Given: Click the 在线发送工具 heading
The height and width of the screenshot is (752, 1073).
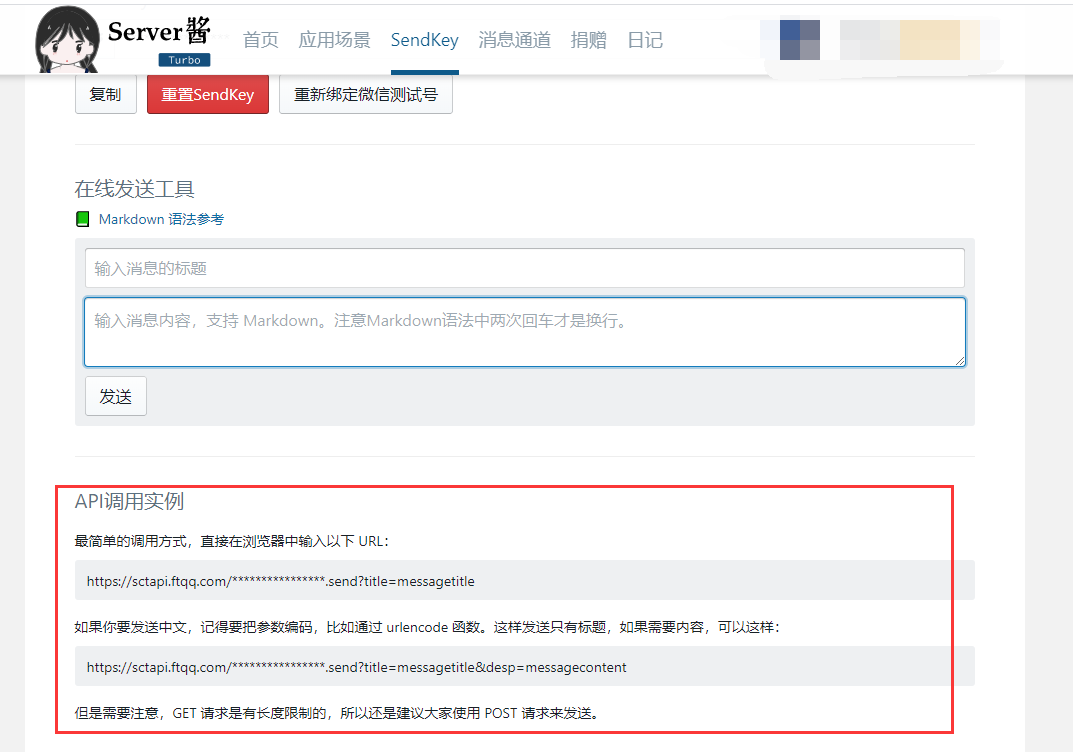Looking at the screenshot, I should coord(134,189).
